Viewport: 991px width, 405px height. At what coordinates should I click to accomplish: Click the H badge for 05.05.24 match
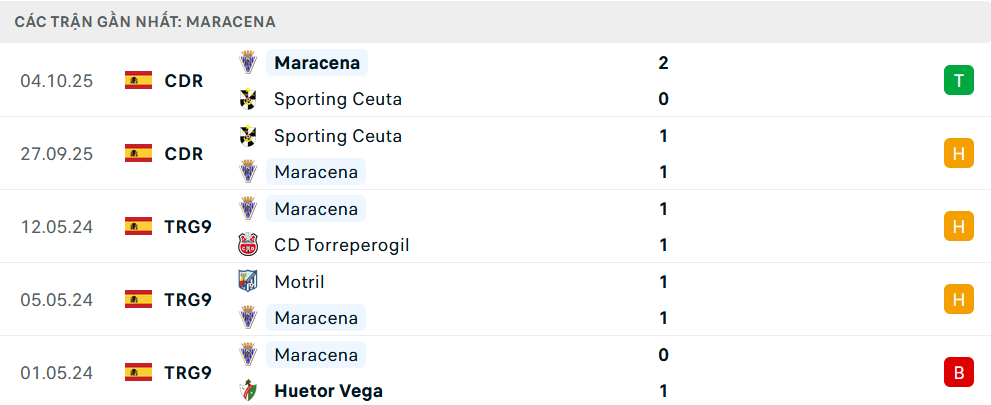pos(958,299)
